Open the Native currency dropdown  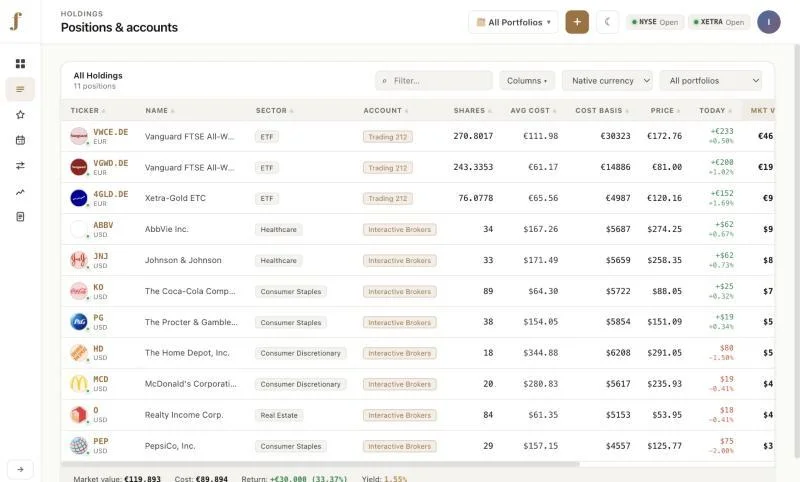(607, 81)
